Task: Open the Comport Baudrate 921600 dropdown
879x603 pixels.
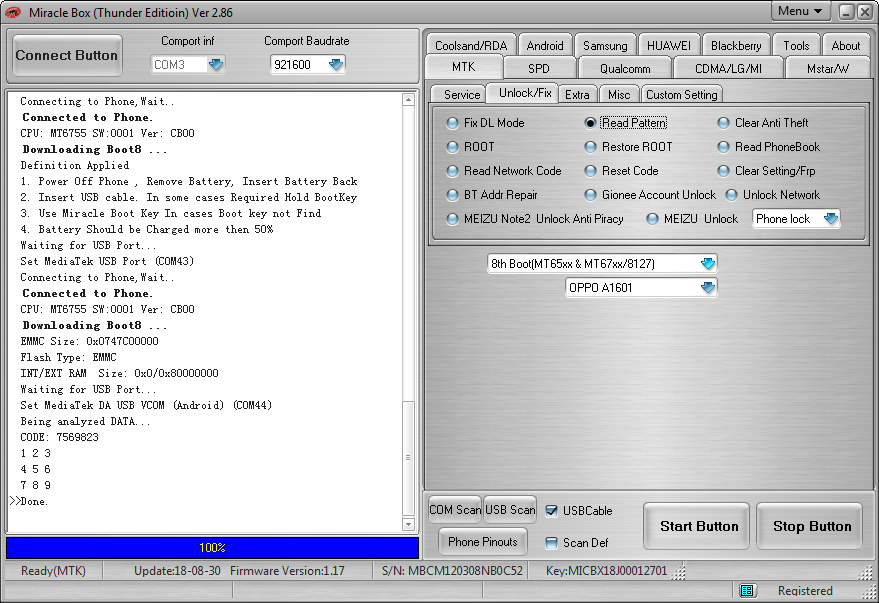Action: click(x=336, y=64)
